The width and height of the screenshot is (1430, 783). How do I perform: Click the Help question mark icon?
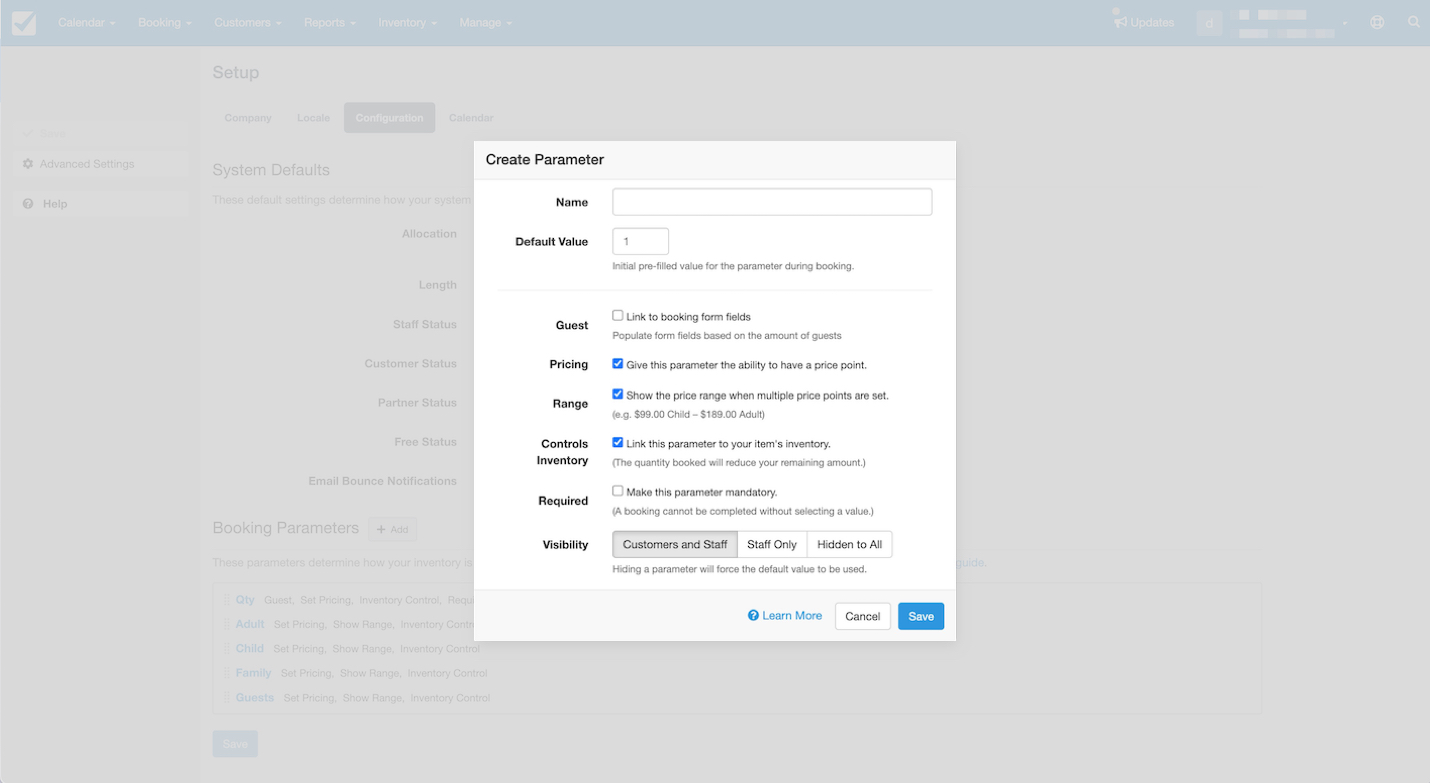[x=28, y=204]
